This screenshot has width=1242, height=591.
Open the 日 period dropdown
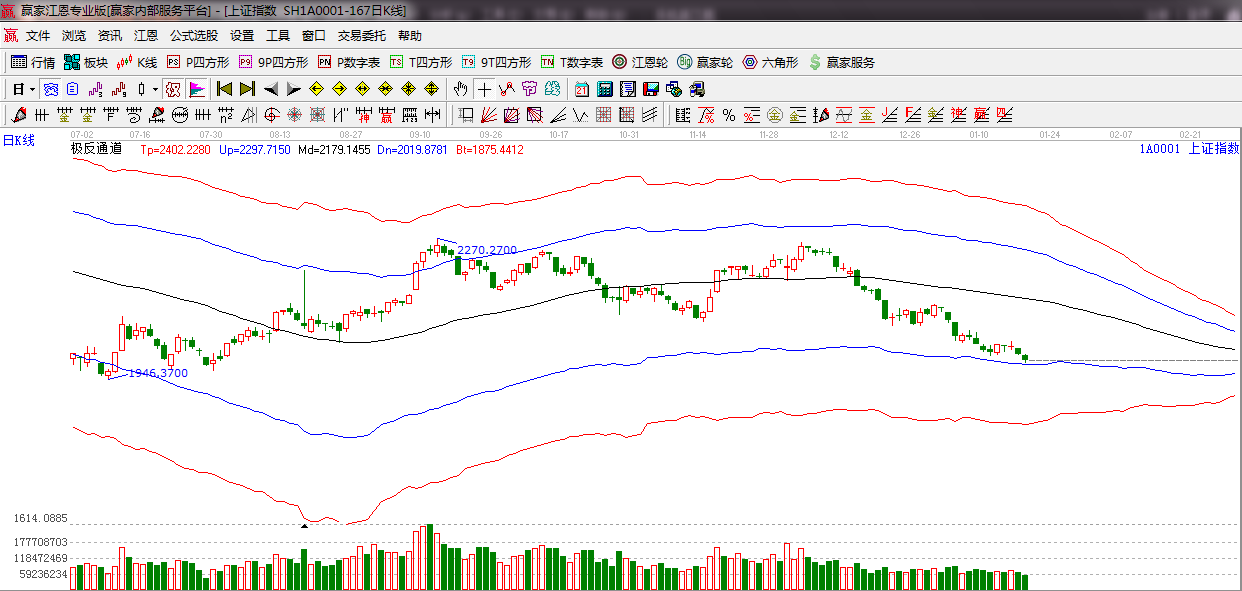[x=22, y=89]
